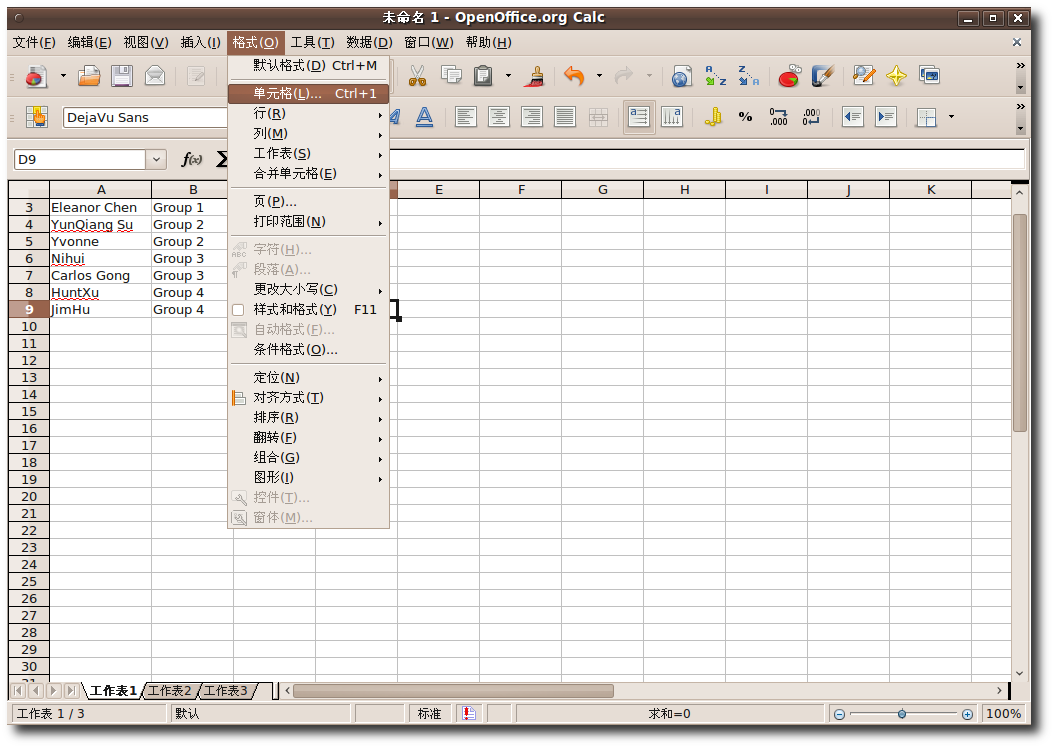The image size is (1054, 748).
Task: Click the Redo arrow icon
Action: tap(624, 76)
